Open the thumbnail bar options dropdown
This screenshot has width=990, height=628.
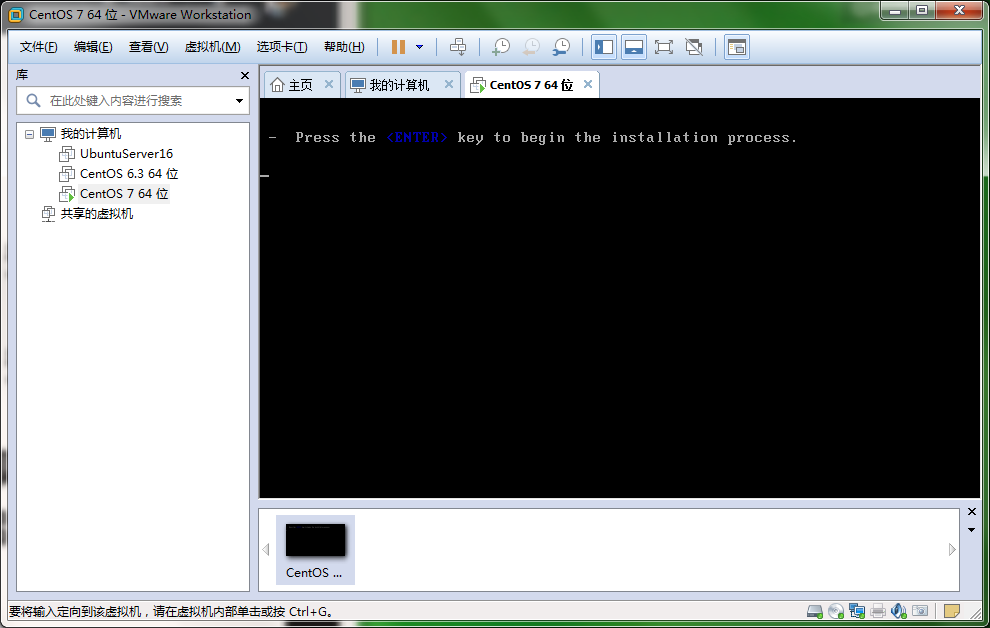(972, 530)
